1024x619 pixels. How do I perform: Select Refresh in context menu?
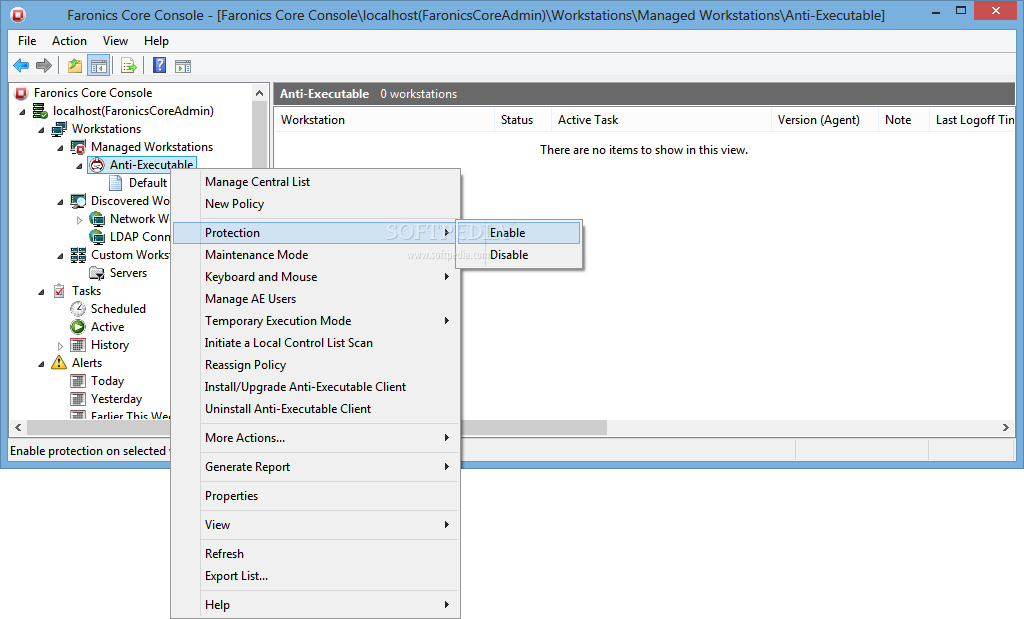coord(316,554)
